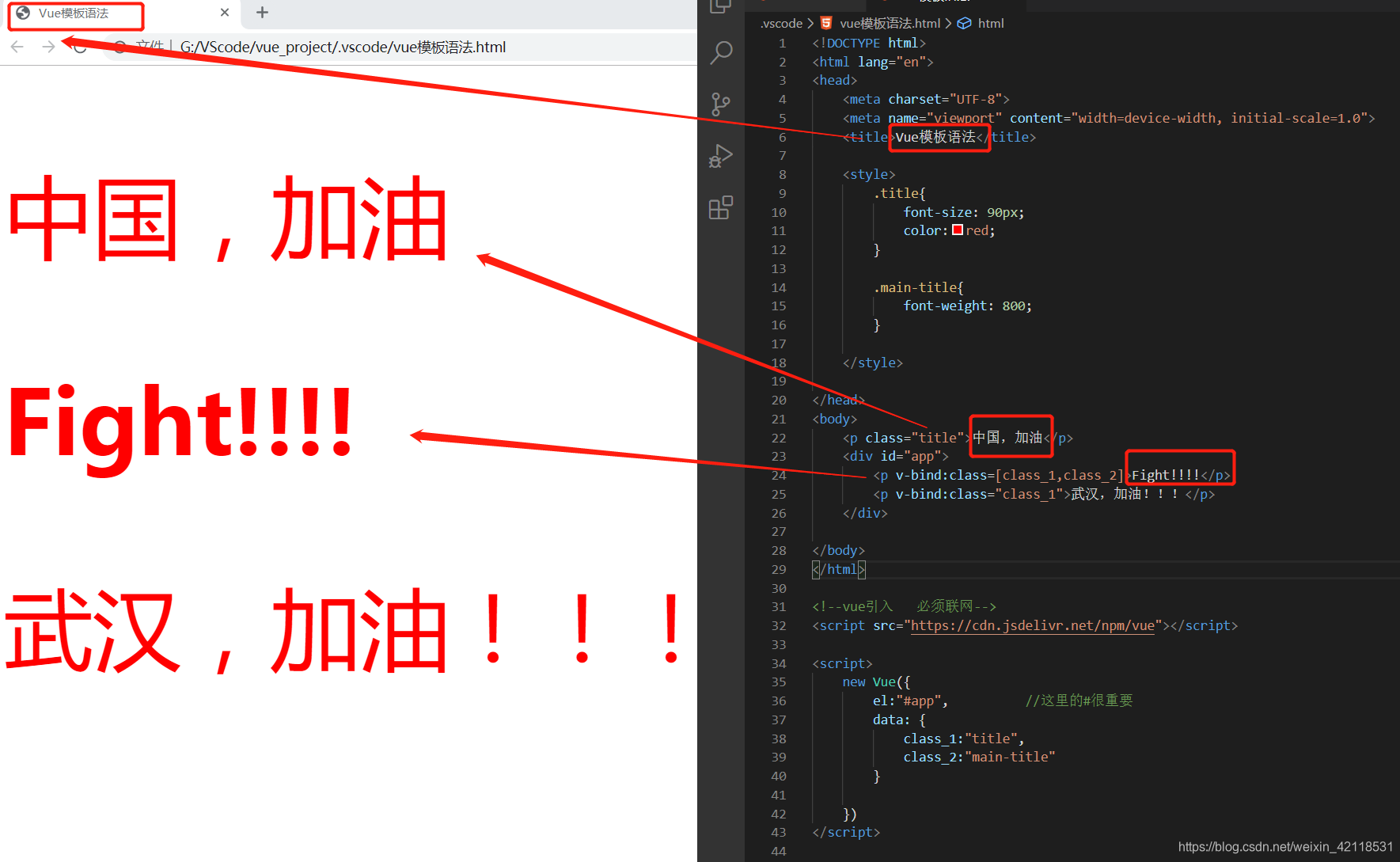Click the //这里的#很重要 comment
This screenshot has width=1400, height=862.
[x=1079, y=701]
